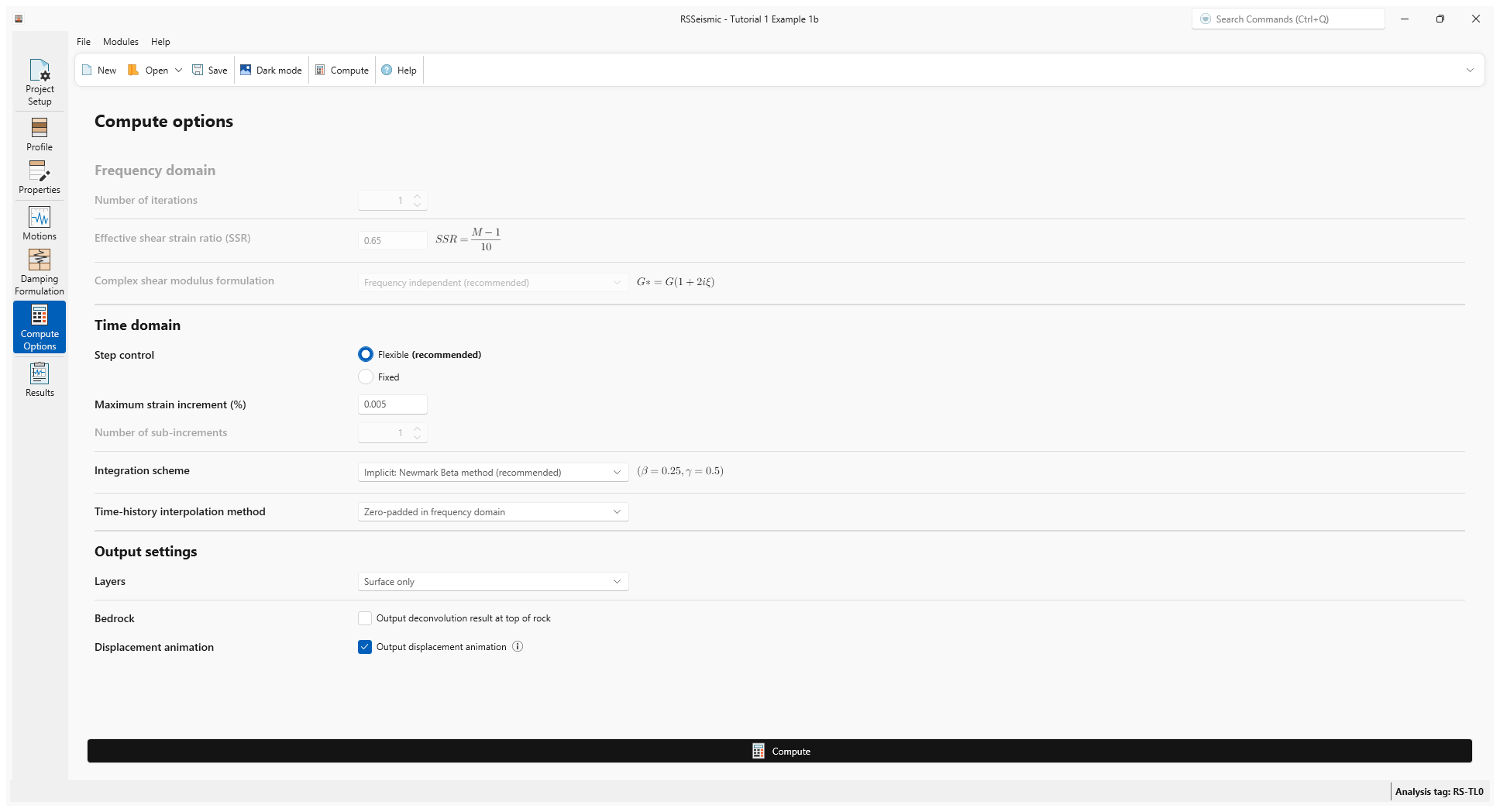This screenshot has height=812, width=1500.
Task: Click the Compute options heading
Action: 163,121
